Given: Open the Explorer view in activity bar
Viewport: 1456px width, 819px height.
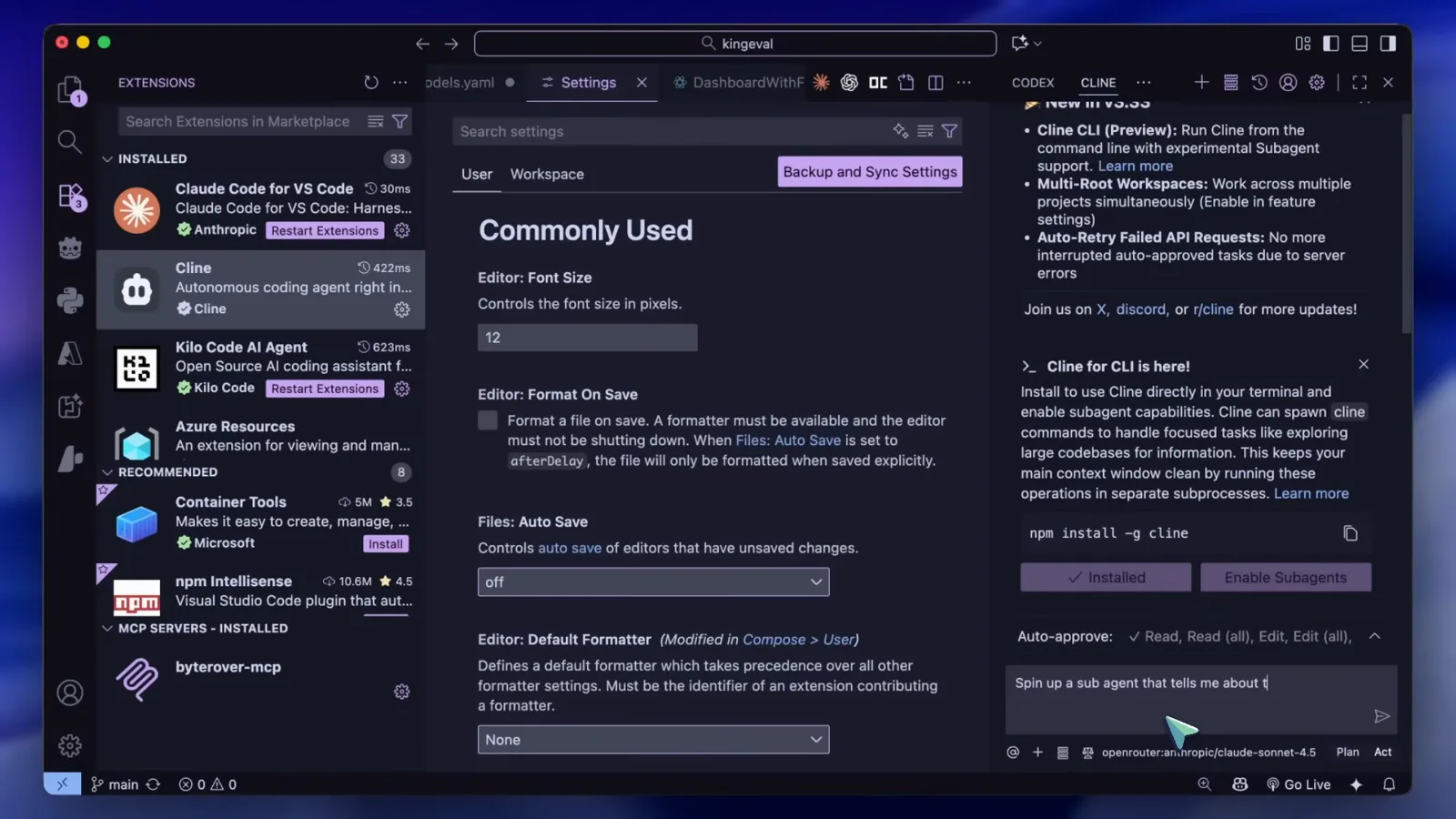Looking at the screenshot, I should [70, 89].
